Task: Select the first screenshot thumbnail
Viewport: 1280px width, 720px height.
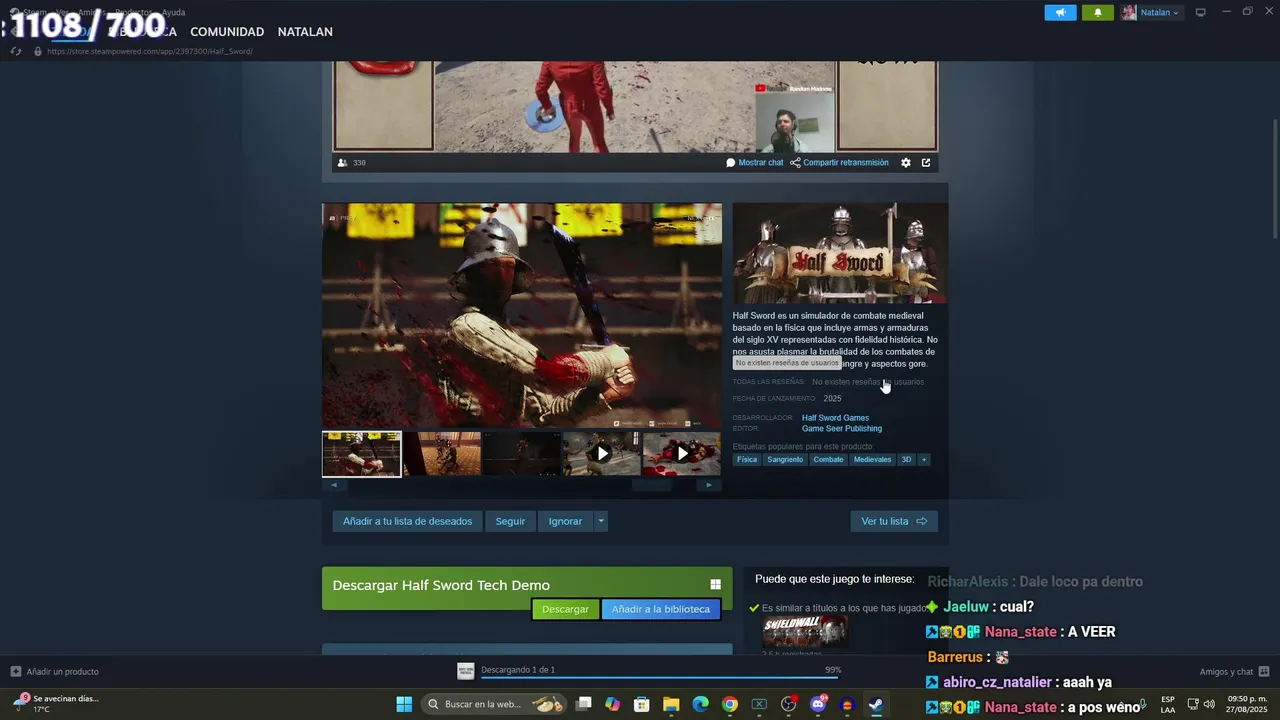Action: 361,454
